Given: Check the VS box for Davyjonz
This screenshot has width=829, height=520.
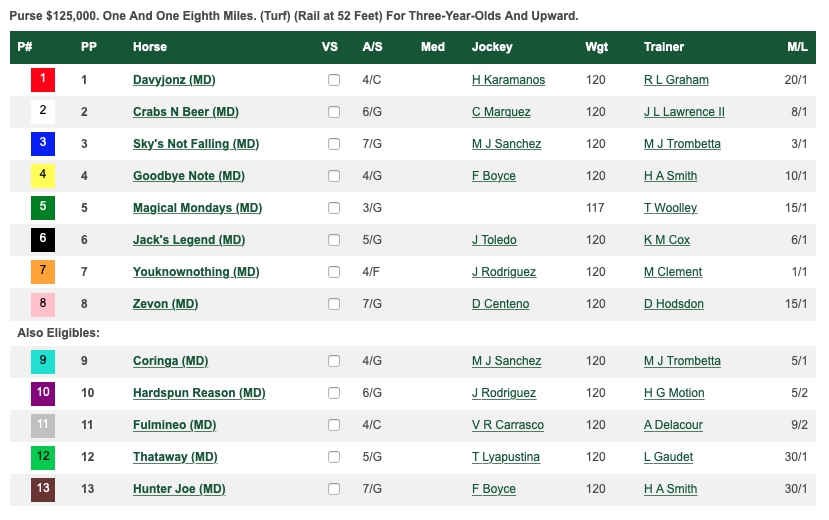Looking at the screenshot, I should pyautogui.click(x=334, y=80).
